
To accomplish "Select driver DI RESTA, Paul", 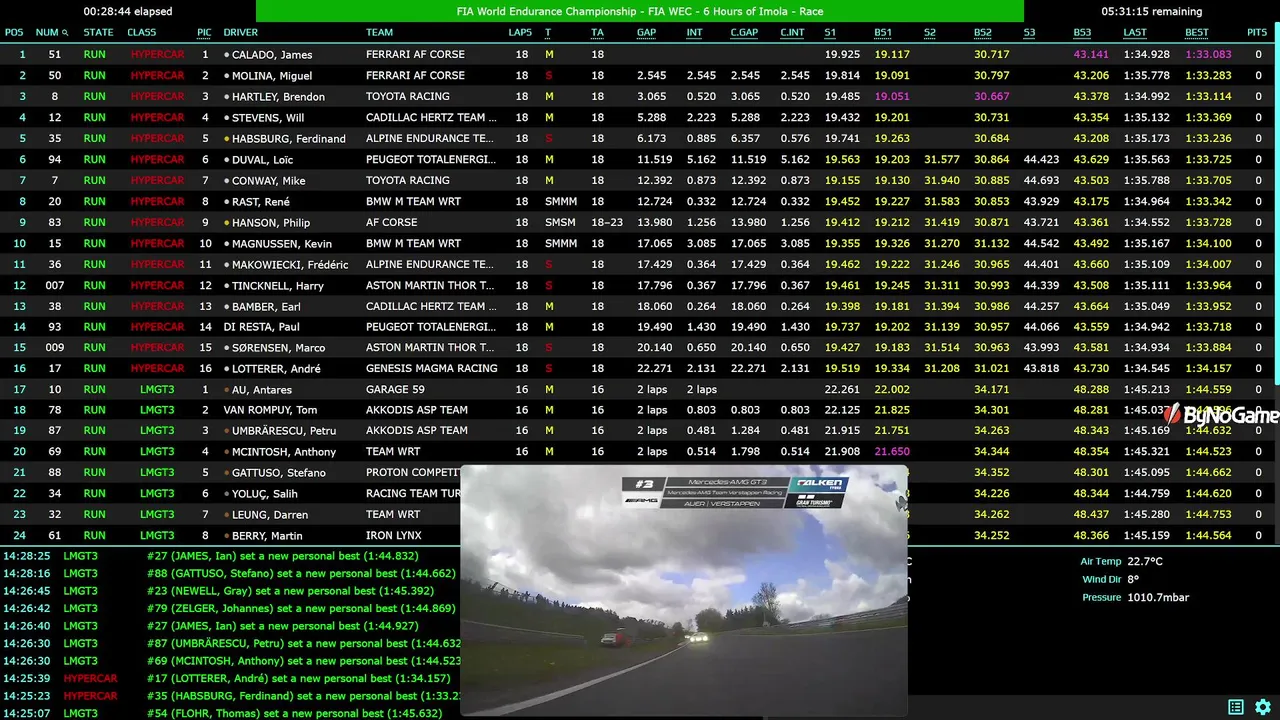I will pyautogui.click(x=261, y=327).
